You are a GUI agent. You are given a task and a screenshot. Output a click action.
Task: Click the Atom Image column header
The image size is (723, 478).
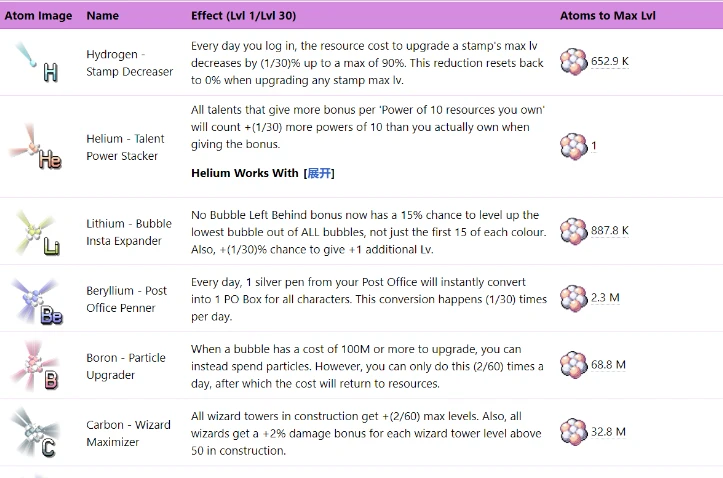38,16
